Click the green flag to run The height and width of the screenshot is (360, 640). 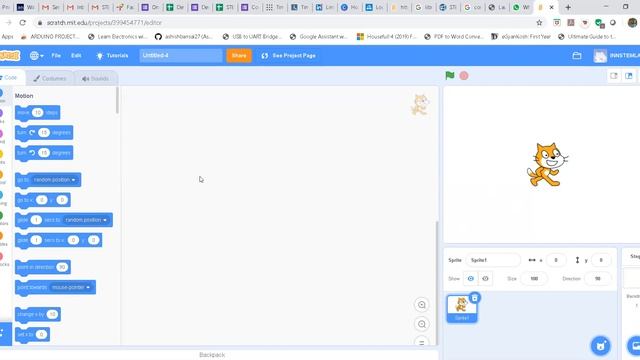coord(450,76)
